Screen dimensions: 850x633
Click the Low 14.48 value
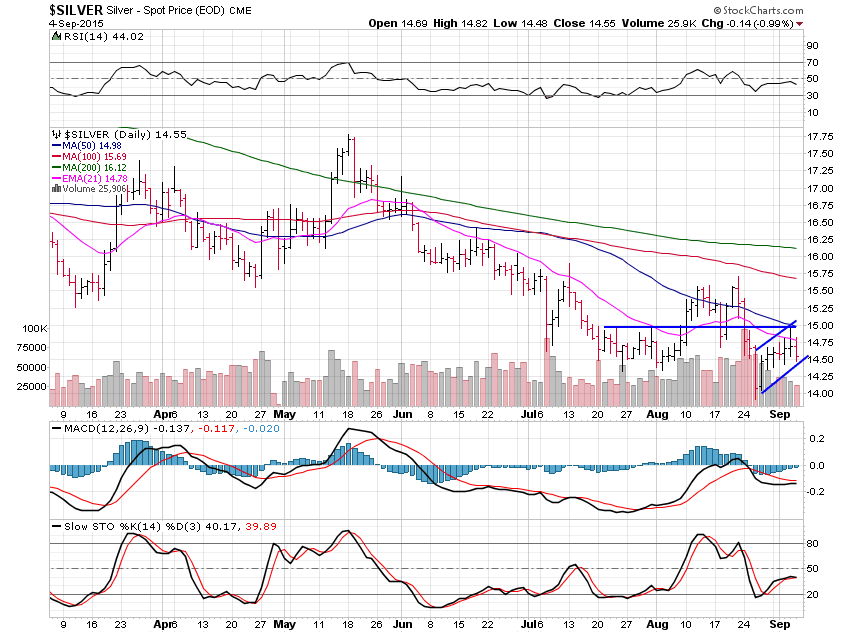click(x=520, y=23)
